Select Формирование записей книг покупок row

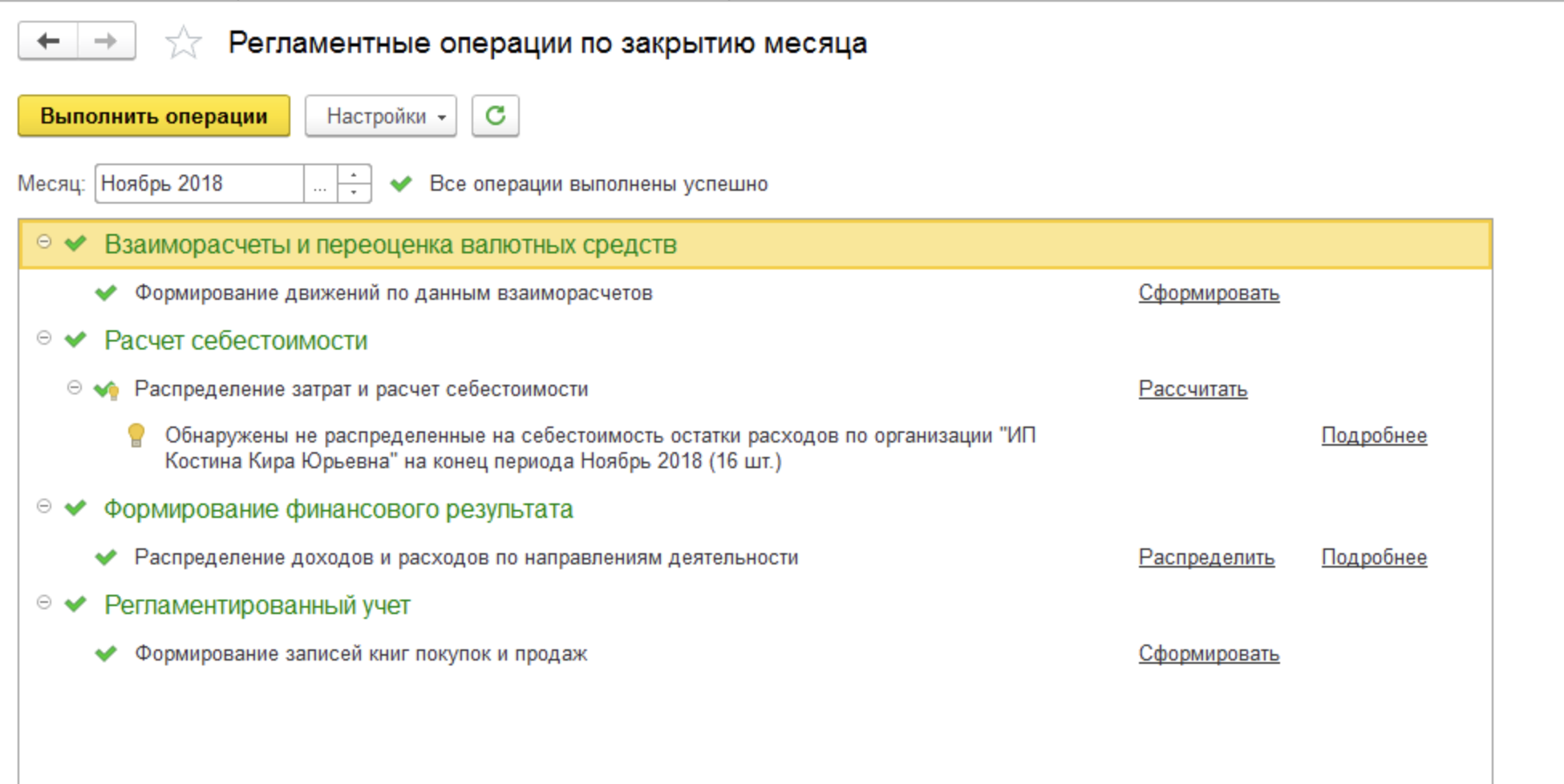pos(361,654)
